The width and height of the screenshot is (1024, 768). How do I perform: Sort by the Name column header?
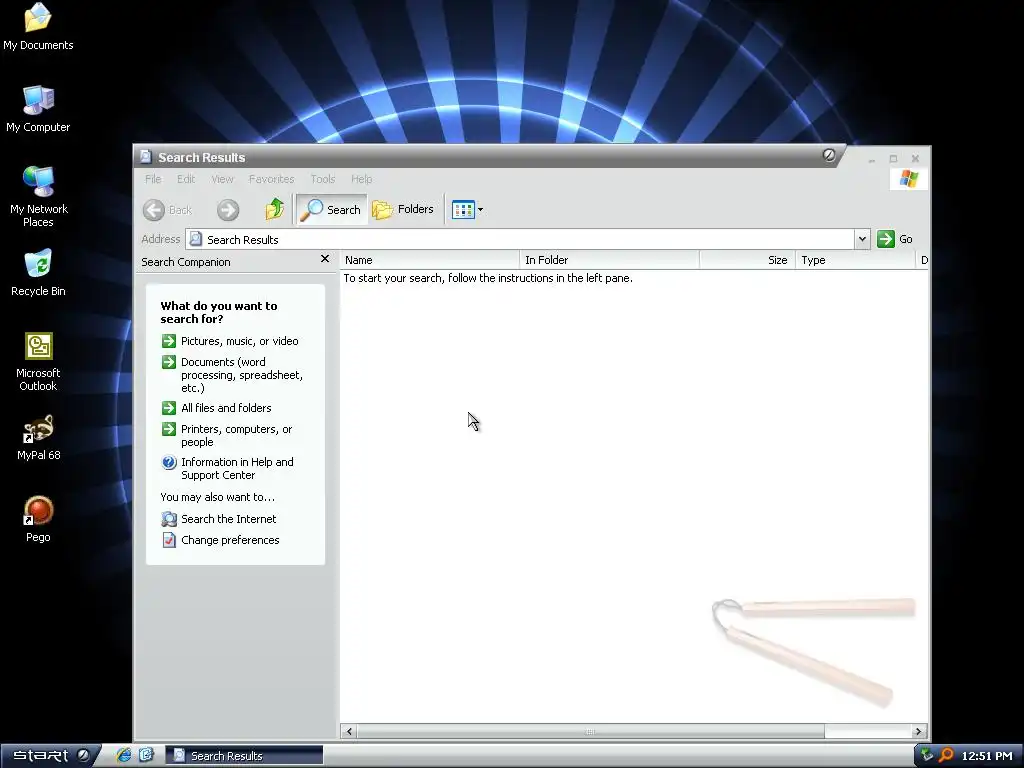430,260
